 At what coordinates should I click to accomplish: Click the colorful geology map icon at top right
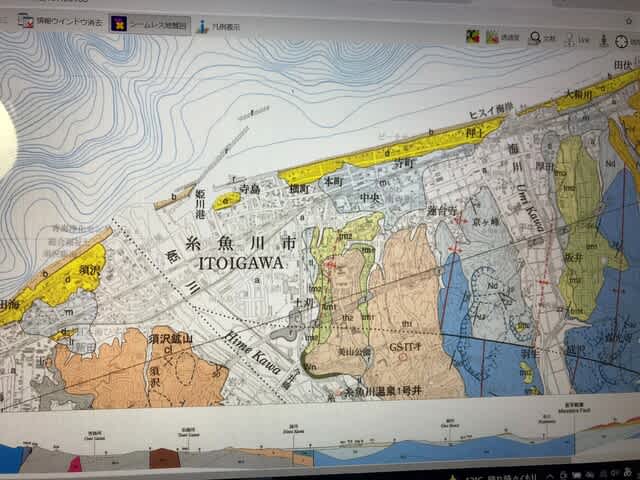tap(472, 37)
